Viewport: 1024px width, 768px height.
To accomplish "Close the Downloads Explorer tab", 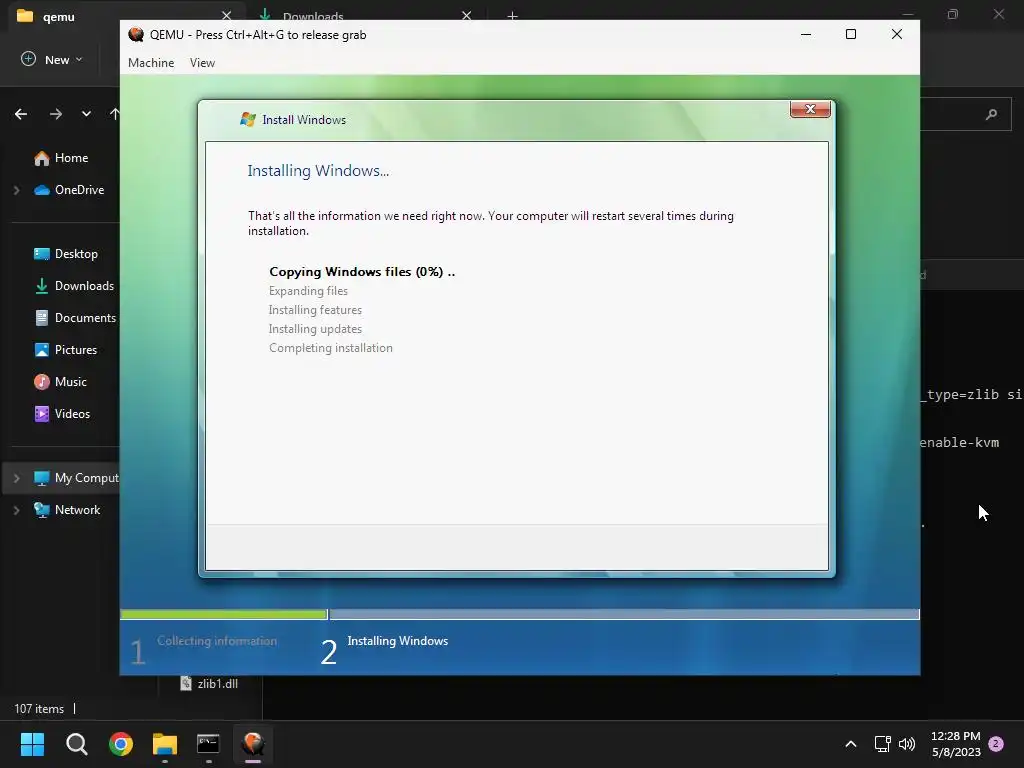I will [466, 16].
